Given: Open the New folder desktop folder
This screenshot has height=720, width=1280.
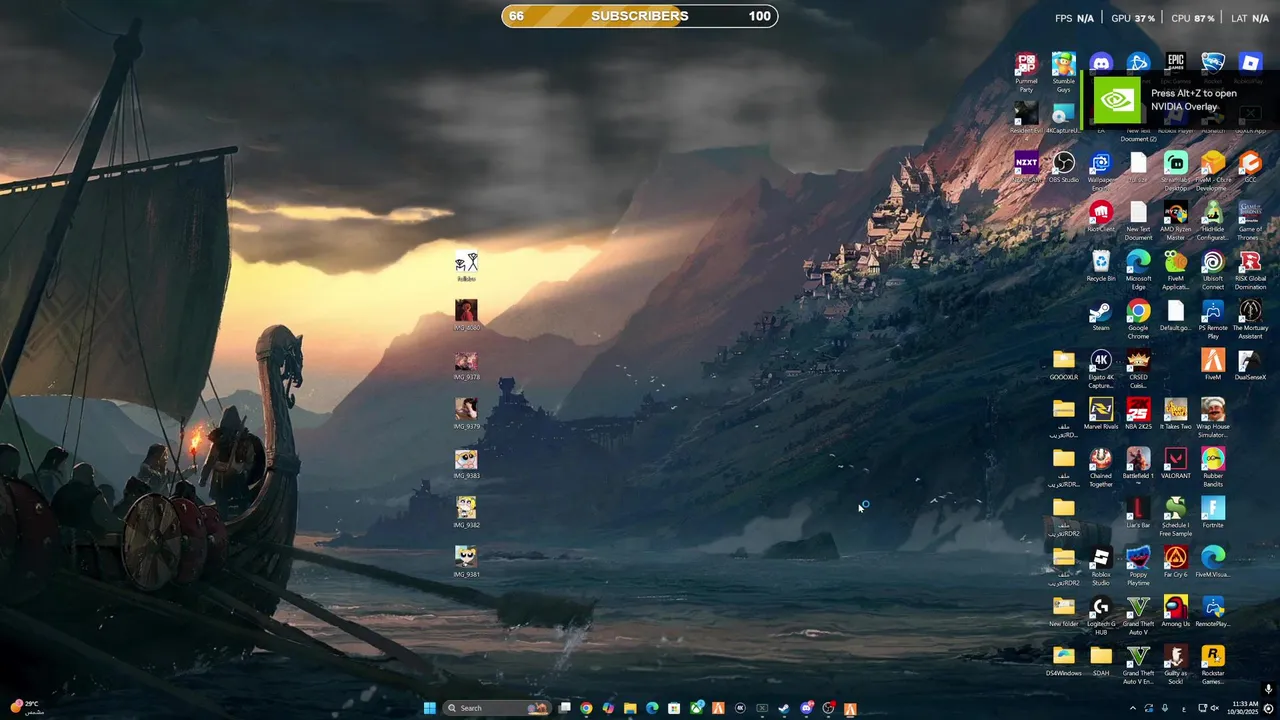Looking at the screenshot, I should (1063, 609).
